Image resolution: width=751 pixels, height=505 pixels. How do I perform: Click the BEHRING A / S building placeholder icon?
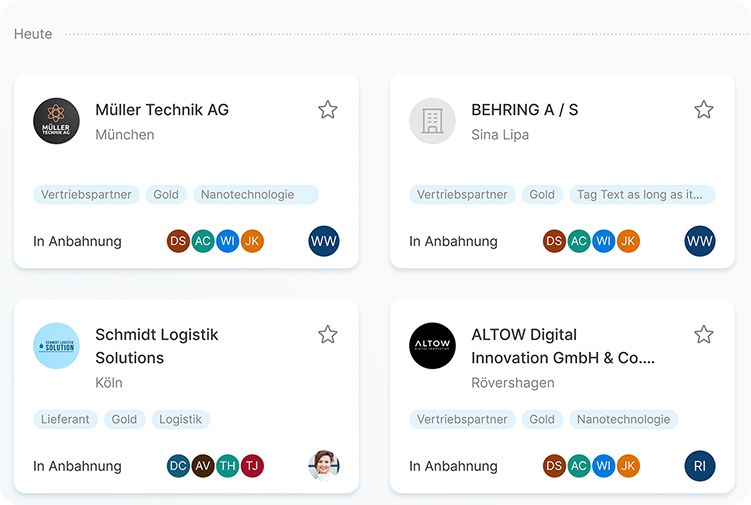432,121
